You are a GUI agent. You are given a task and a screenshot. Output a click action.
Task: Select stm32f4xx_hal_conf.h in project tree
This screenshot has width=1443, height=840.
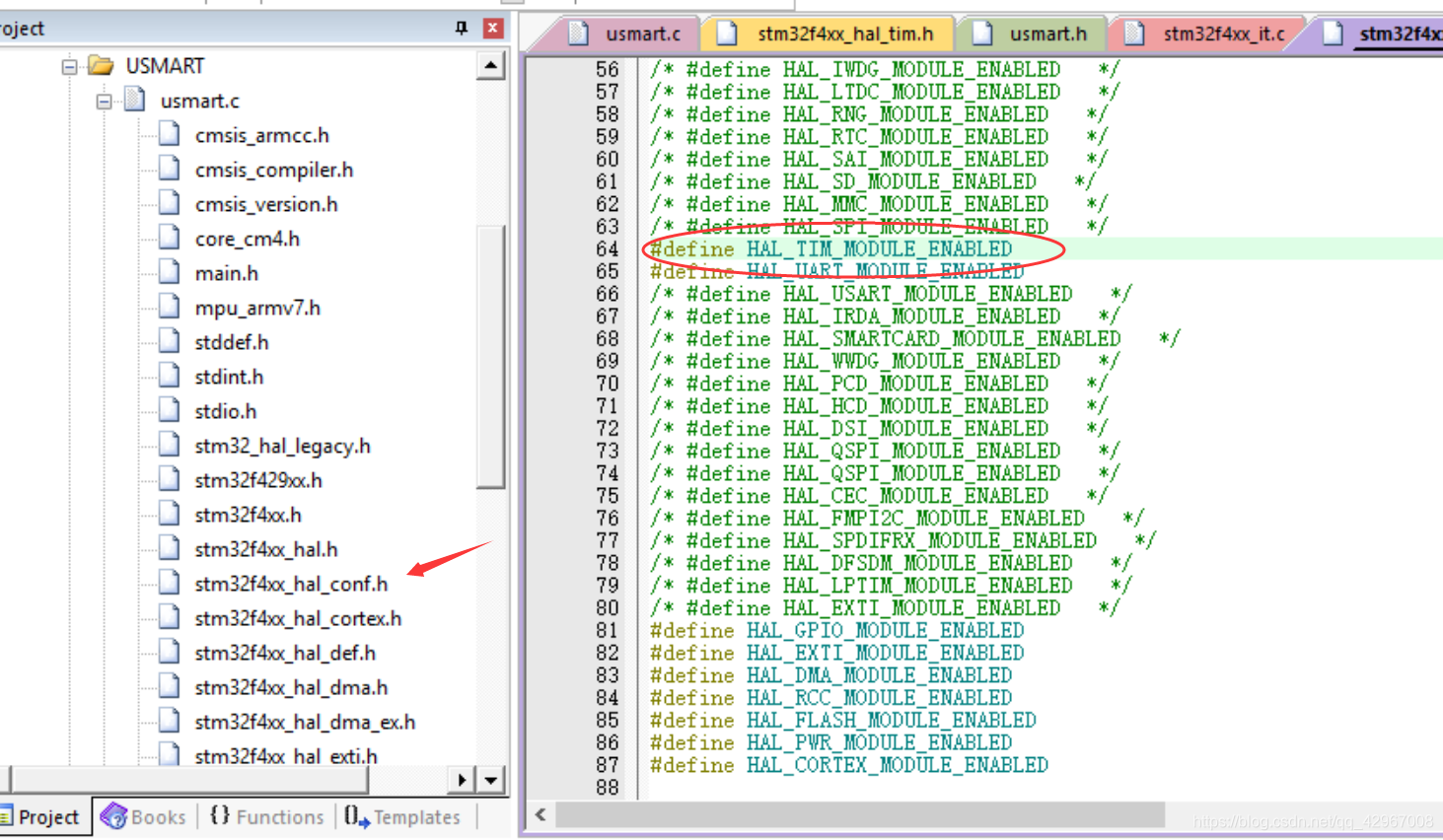(x=291, y=584)
